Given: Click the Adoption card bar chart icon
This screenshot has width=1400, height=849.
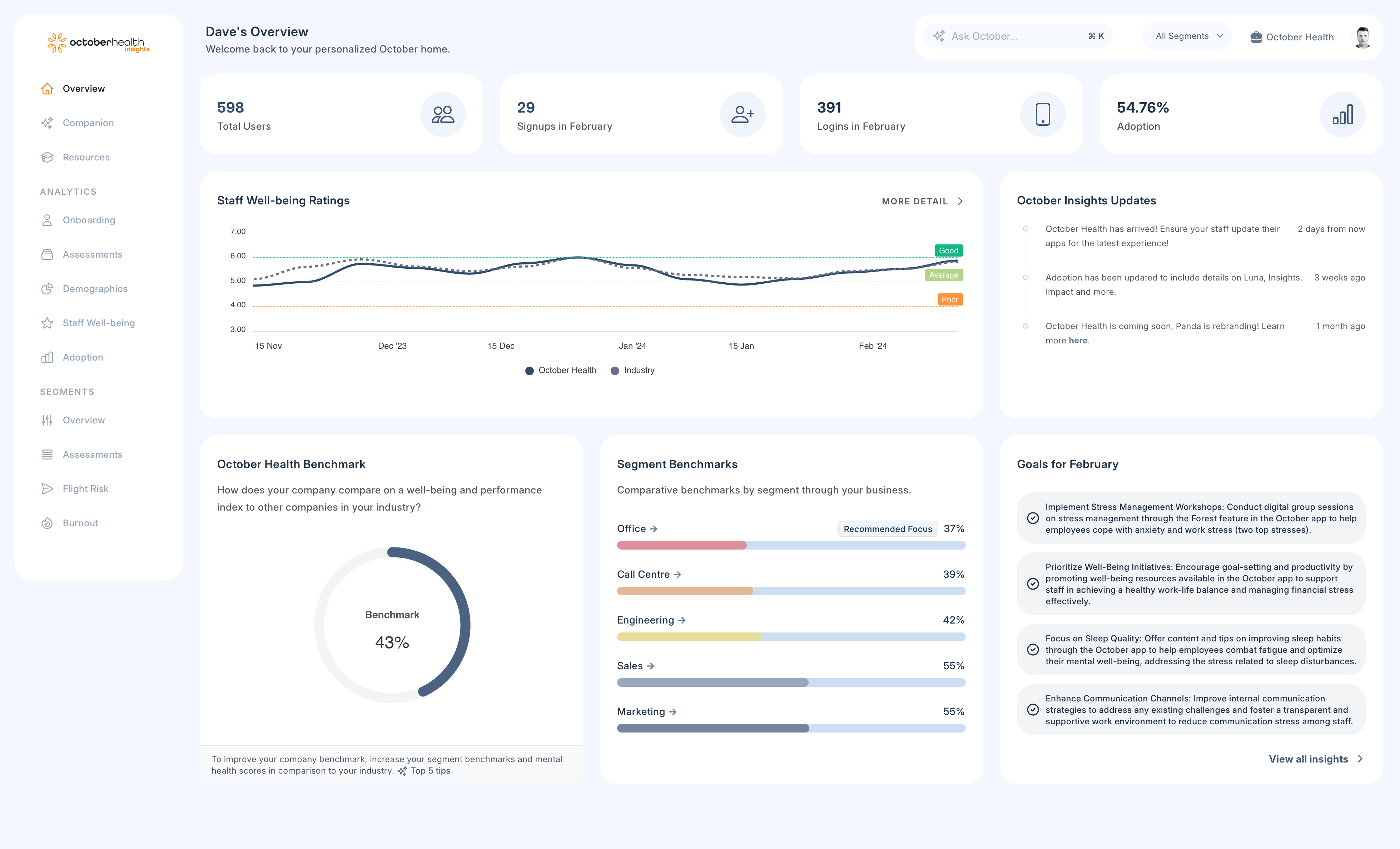Looking at the screenshot, I should click(1342, 114).
